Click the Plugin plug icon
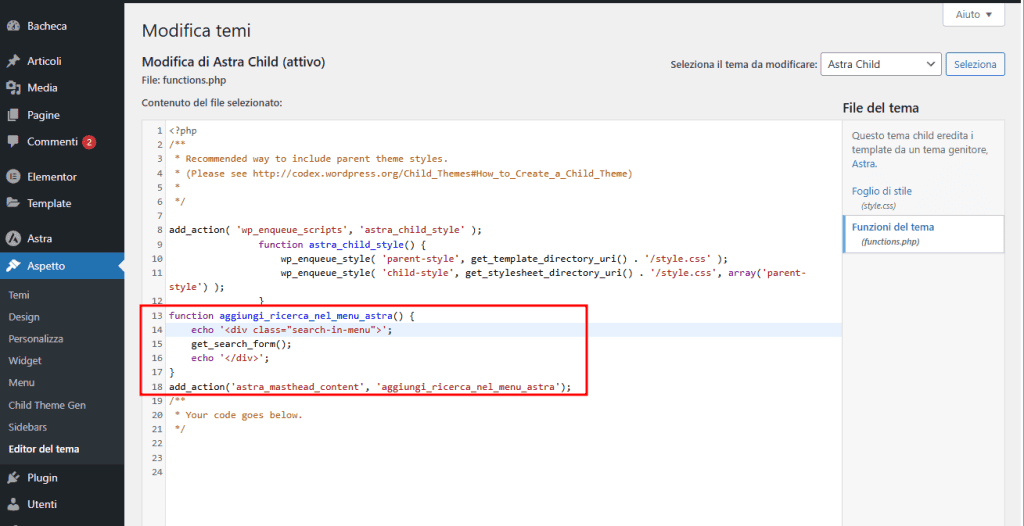 12,478
